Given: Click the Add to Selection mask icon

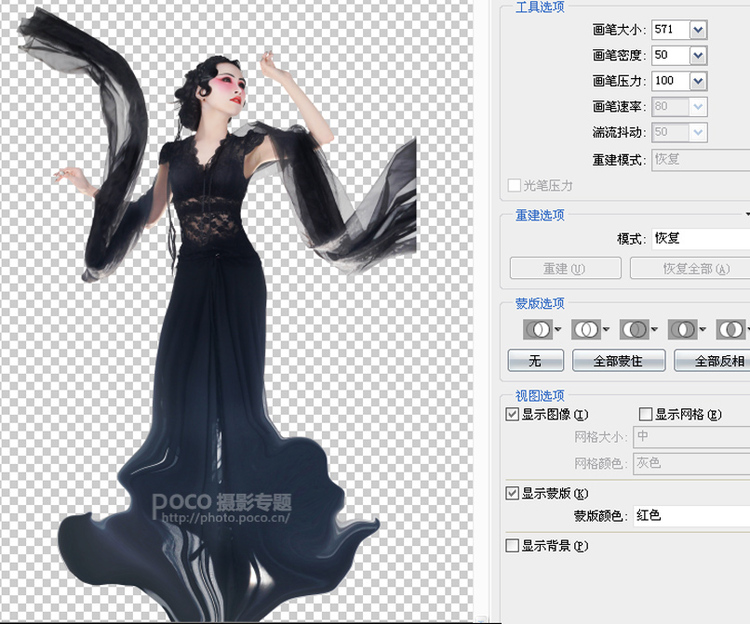Looking at the screenshot, I should [586, 329].
